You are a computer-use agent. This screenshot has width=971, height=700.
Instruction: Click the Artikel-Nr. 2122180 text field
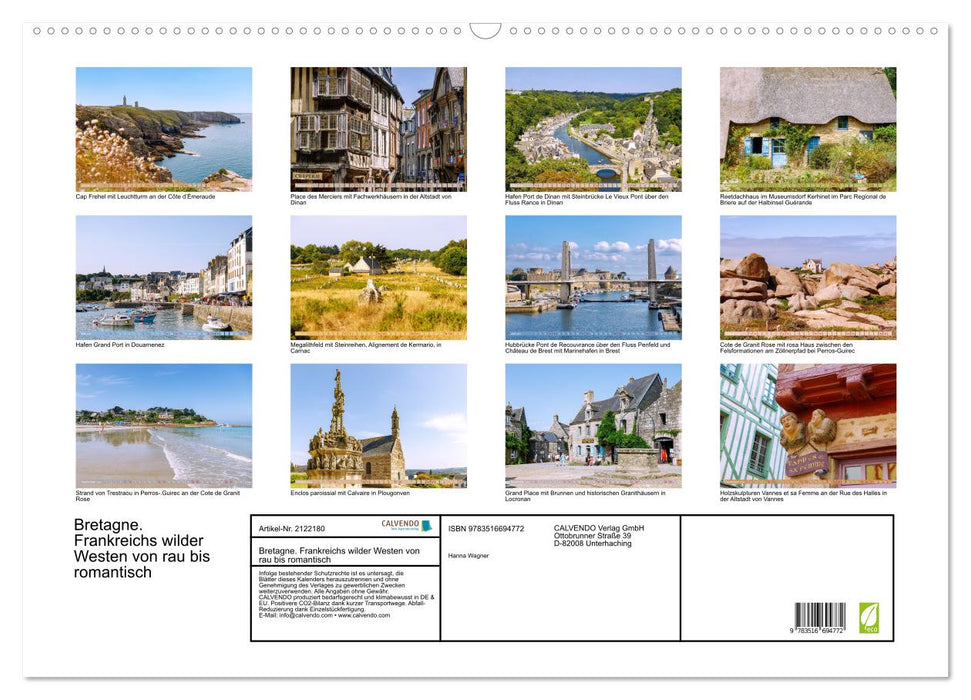pyautogui.click(x=291, y=528)
